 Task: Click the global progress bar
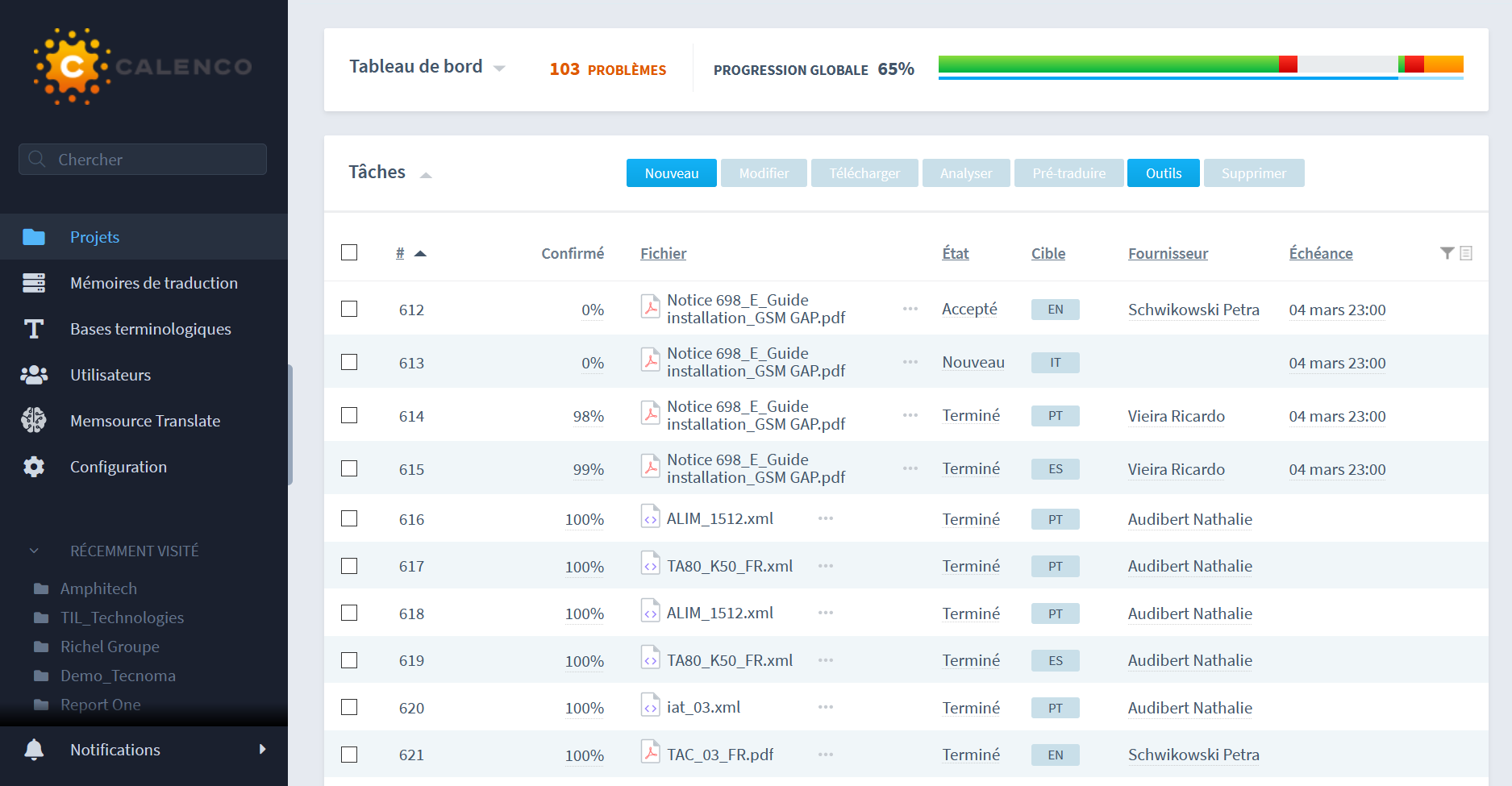[x=1200, y=64]
